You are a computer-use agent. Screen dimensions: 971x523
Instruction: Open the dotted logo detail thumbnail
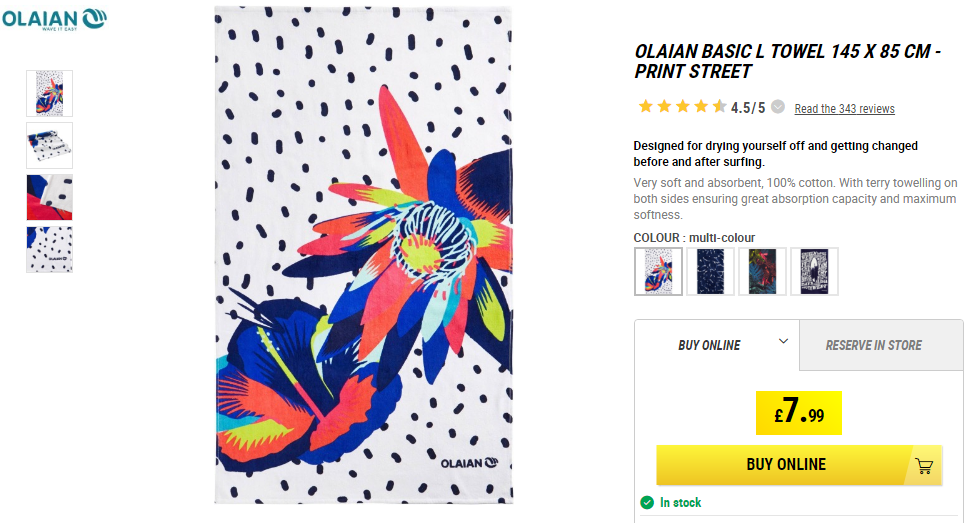(x=50, y=249)
